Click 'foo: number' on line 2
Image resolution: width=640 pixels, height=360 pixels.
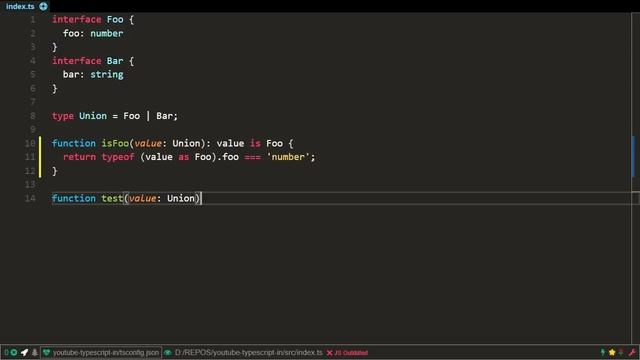point(93,33)
